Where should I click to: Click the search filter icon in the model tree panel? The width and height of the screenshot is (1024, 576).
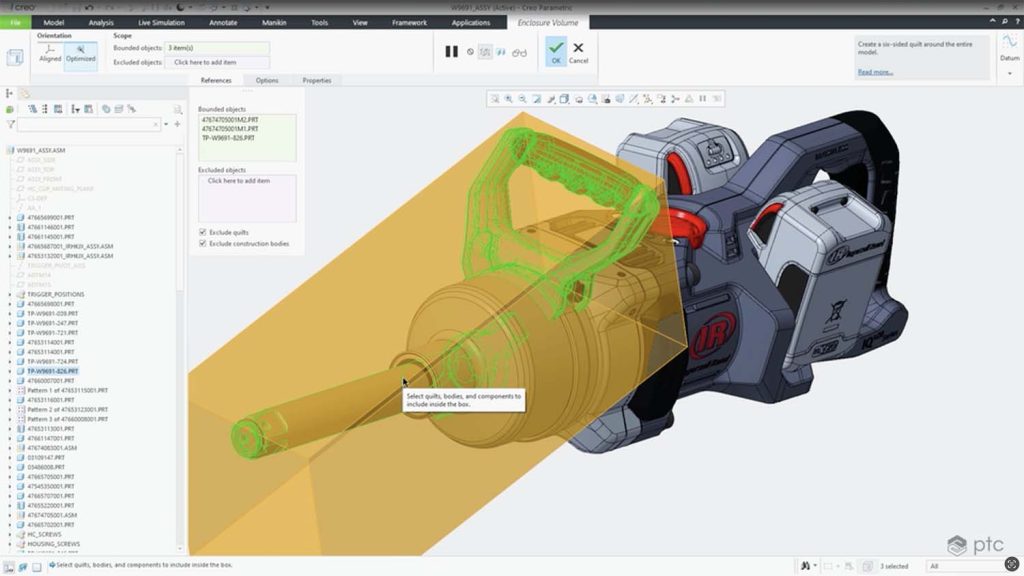pos(12,124)
